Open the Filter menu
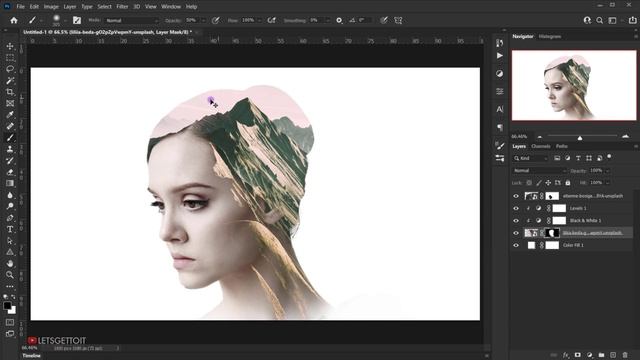 [122, 7]
